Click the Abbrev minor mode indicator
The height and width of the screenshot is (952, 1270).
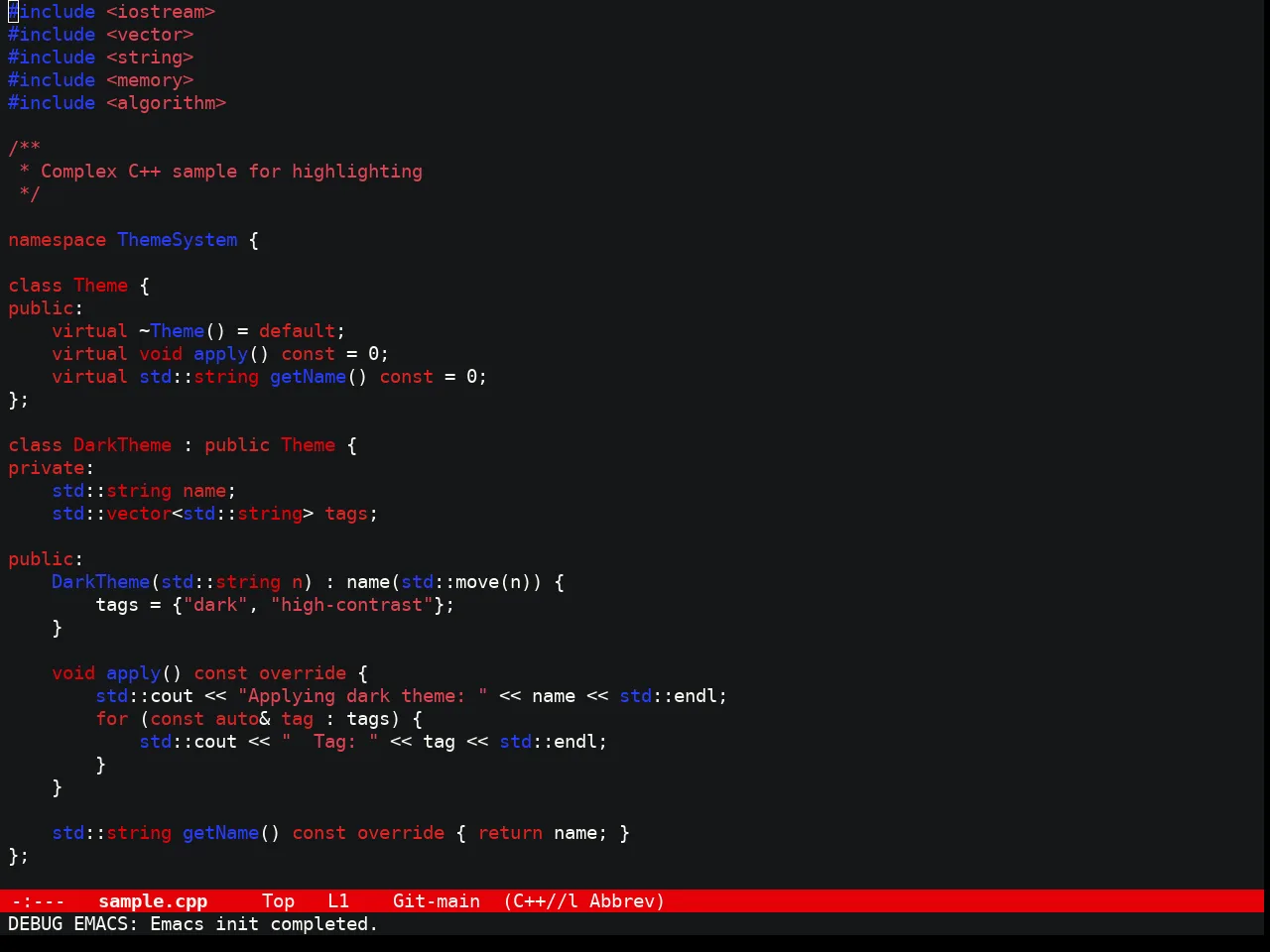pos(627,901)
